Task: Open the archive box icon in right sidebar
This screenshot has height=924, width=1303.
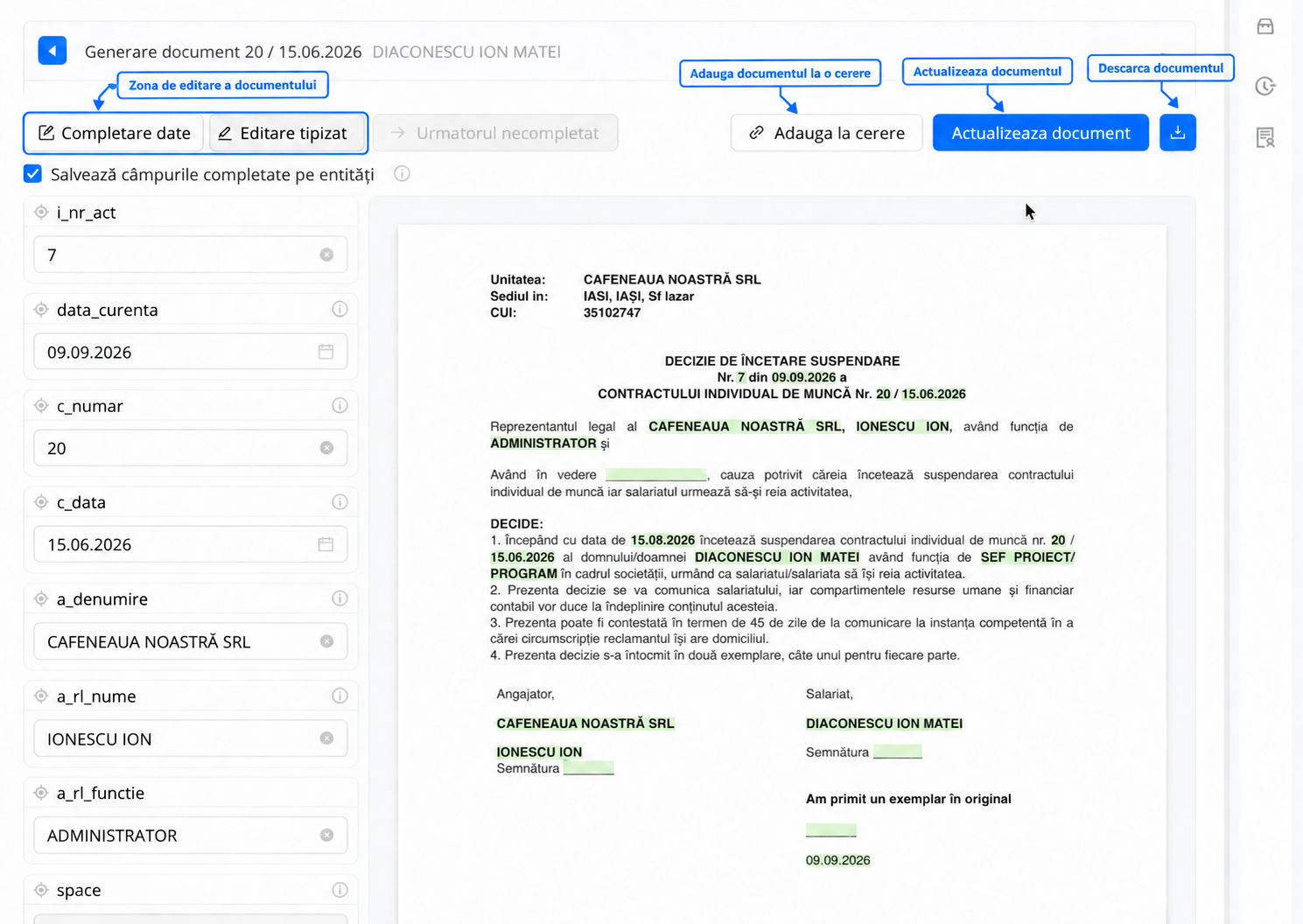Action: 1265,26
